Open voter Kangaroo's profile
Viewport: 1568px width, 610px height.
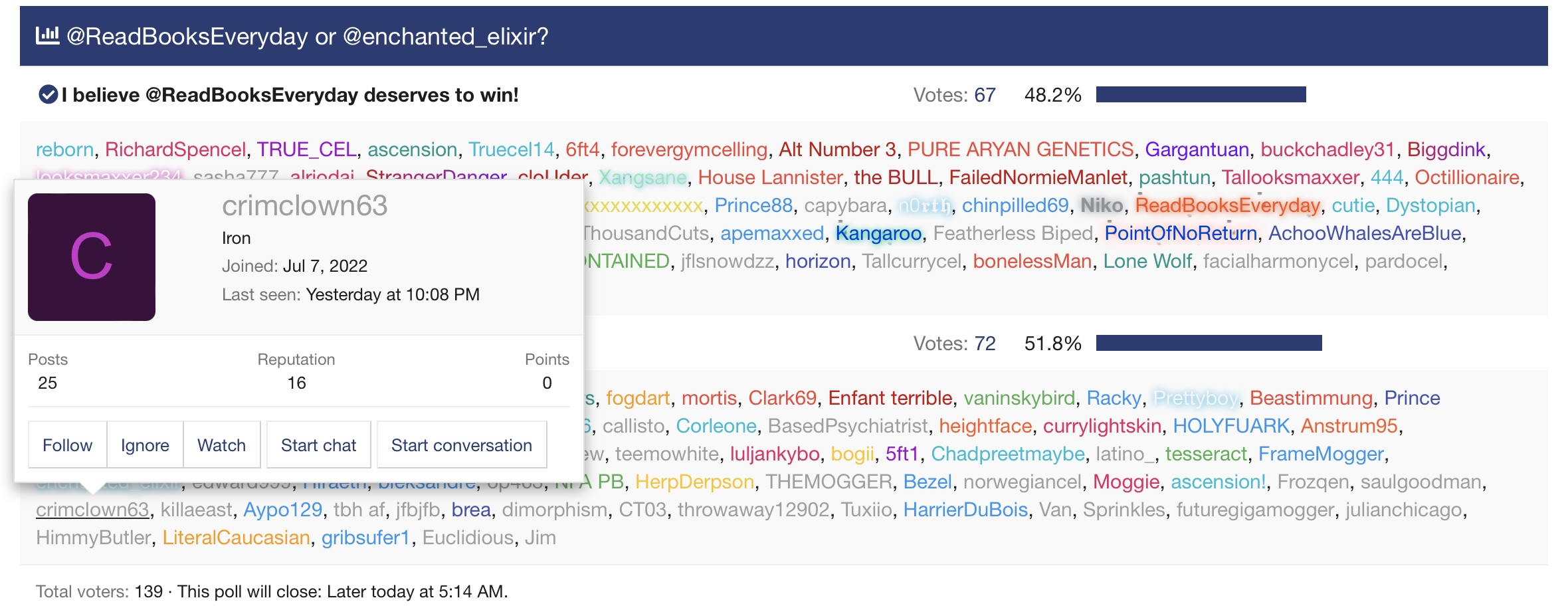point(878,233)
